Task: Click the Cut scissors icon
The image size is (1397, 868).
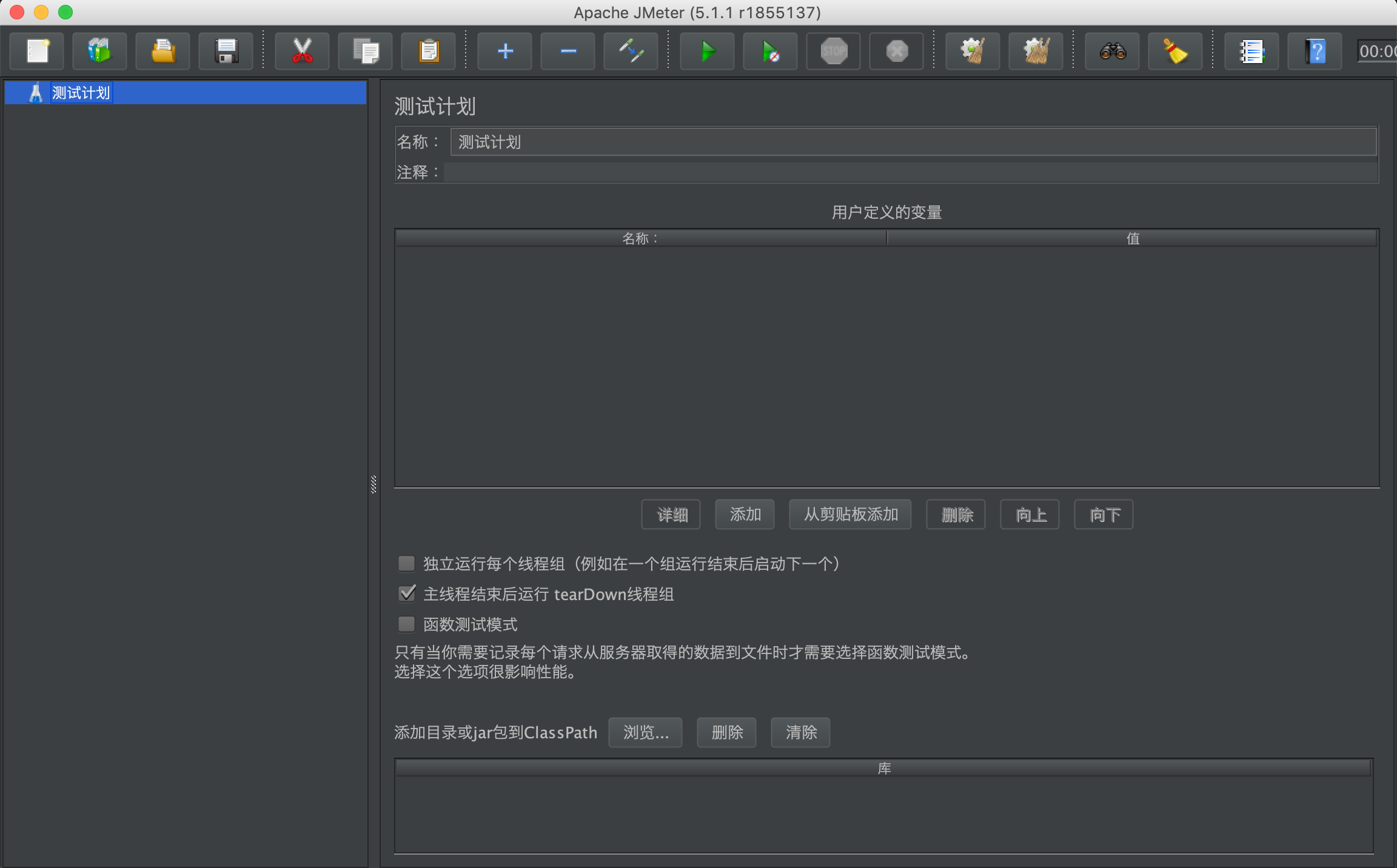Action: point(302,52)
